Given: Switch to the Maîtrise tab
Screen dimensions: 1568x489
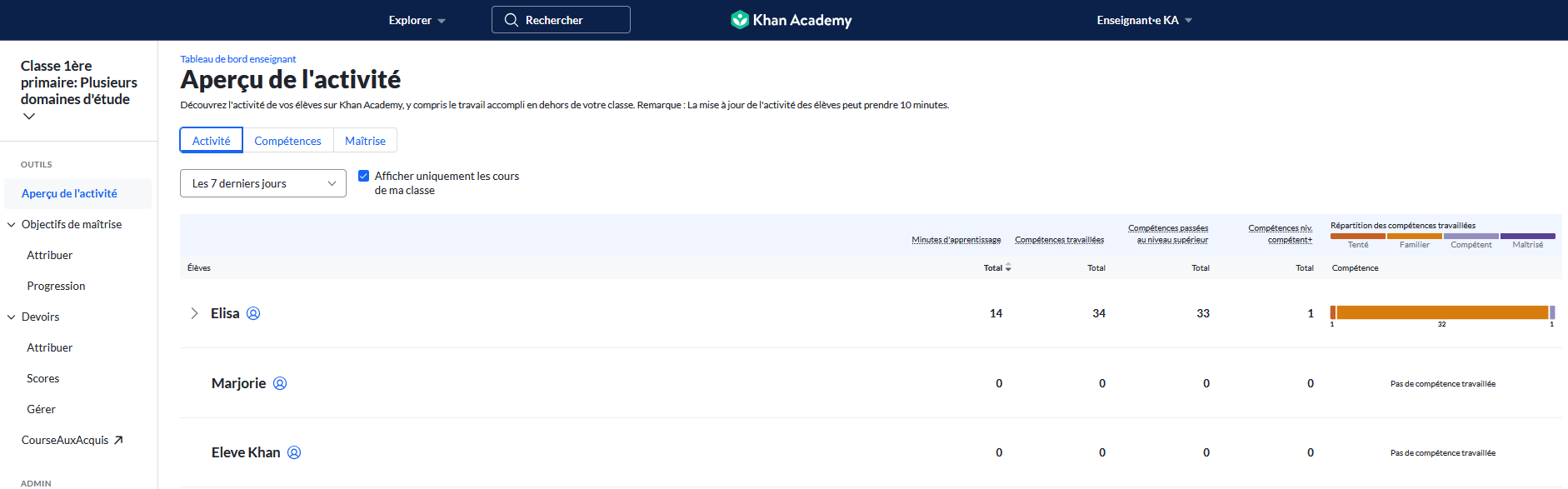Looking at the screenshot, I should [x=365, y=140].
